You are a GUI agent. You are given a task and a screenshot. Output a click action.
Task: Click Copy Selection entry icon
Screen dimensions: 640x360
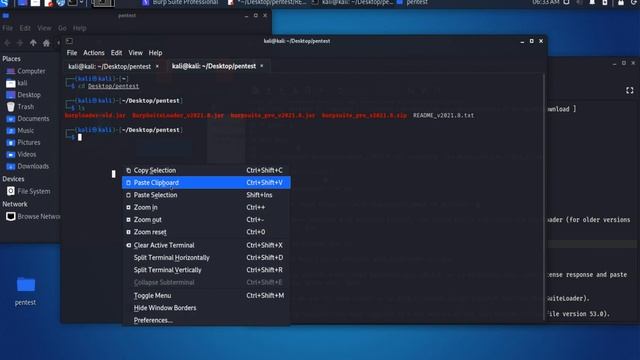[x=129, y=170]
